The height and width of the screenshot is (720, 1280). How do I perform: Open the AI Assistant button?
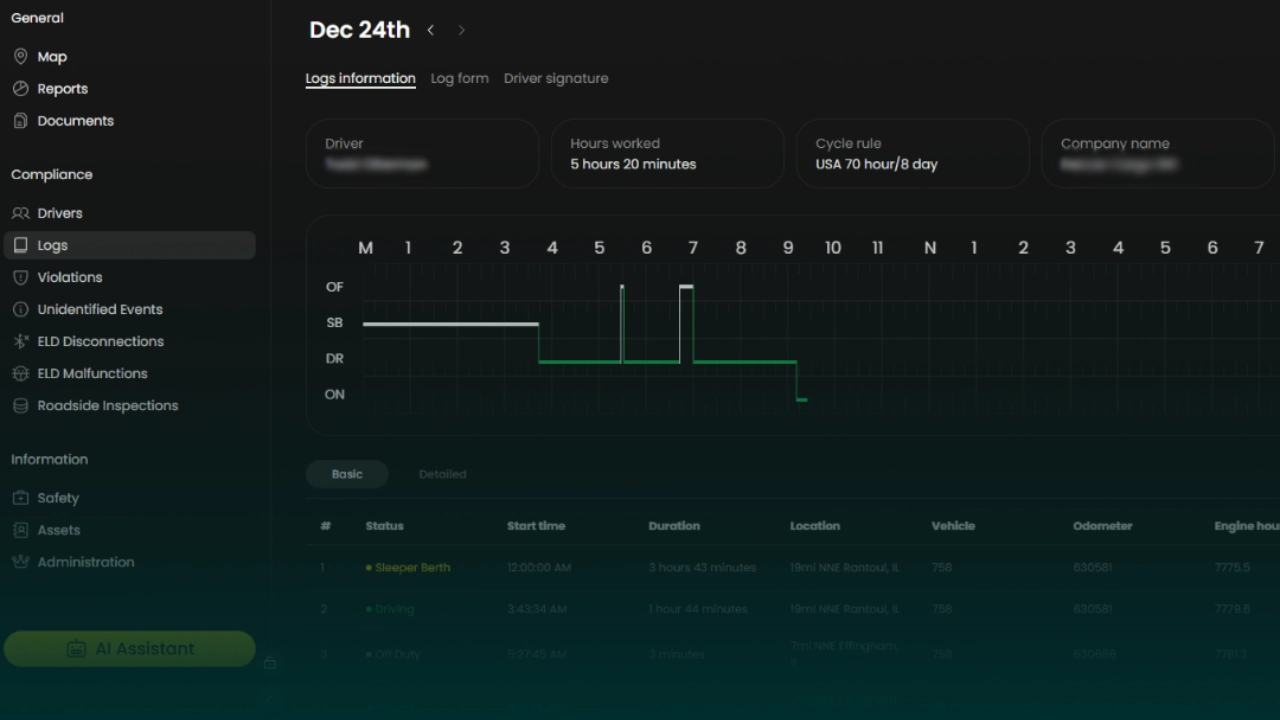tap(130, 649)
